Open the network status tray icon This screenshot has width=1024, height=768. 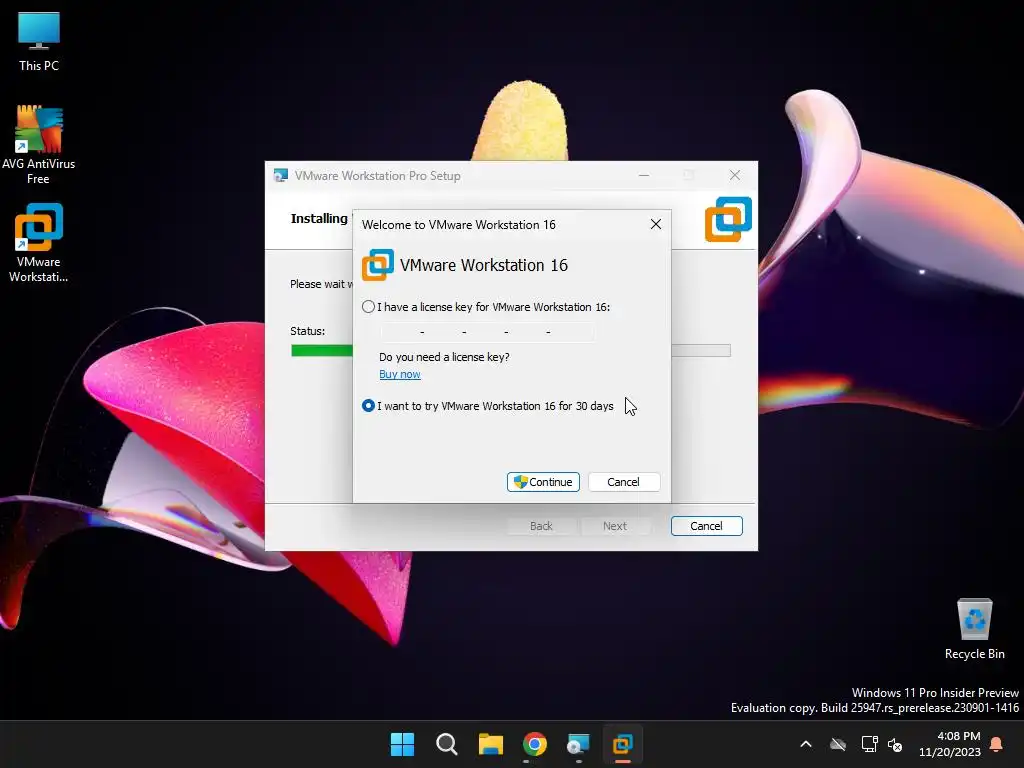click(x=869, y=744)
